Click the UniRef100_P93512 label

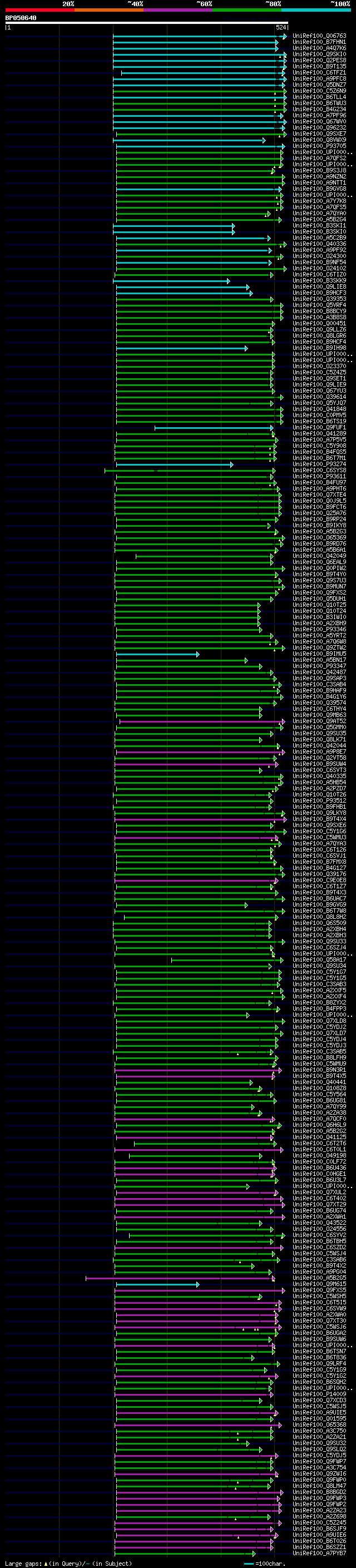point(319,801)
